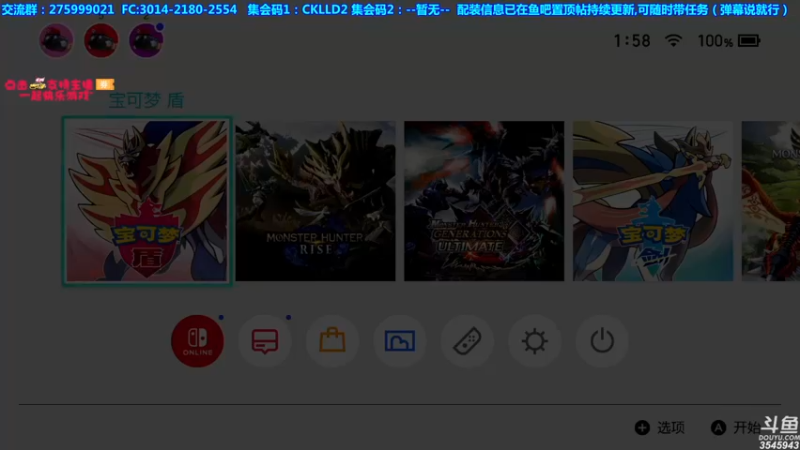
Task: Open the News icon
Action: pyautogui.click(x=265, y=341)
